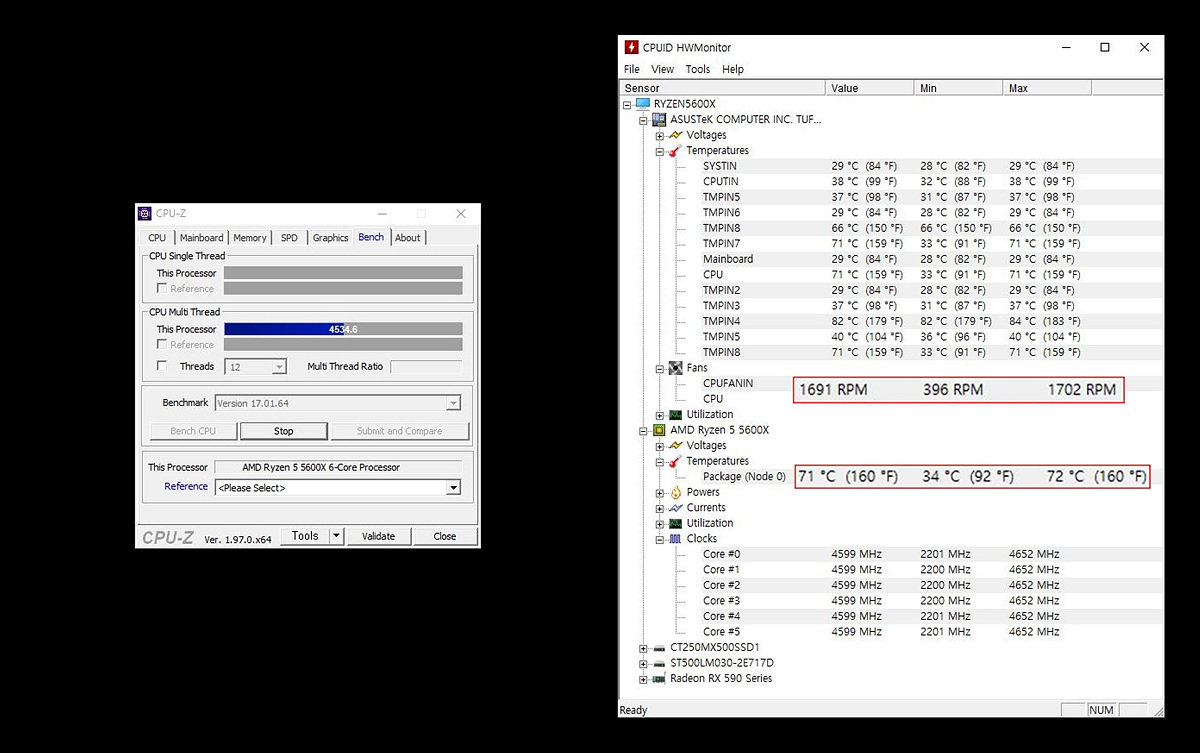Image resolution: width=1200 pixels, height=753 pixels.
Task: Switch to the SPD tab in CPU-Z
Action: pyautogui.click(x=289, y=238)
